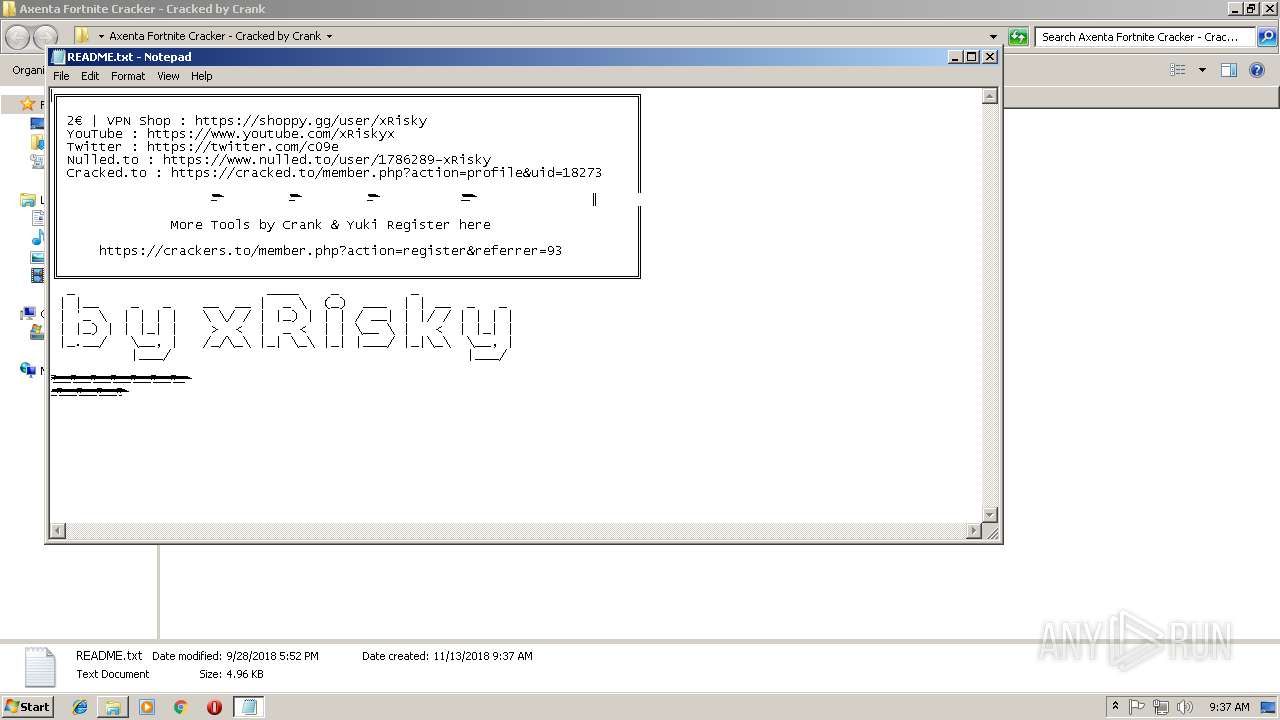The image size is (1280, 720).
Task: Minimize the README.txt Notepad window
Action: tap(954, 57)
